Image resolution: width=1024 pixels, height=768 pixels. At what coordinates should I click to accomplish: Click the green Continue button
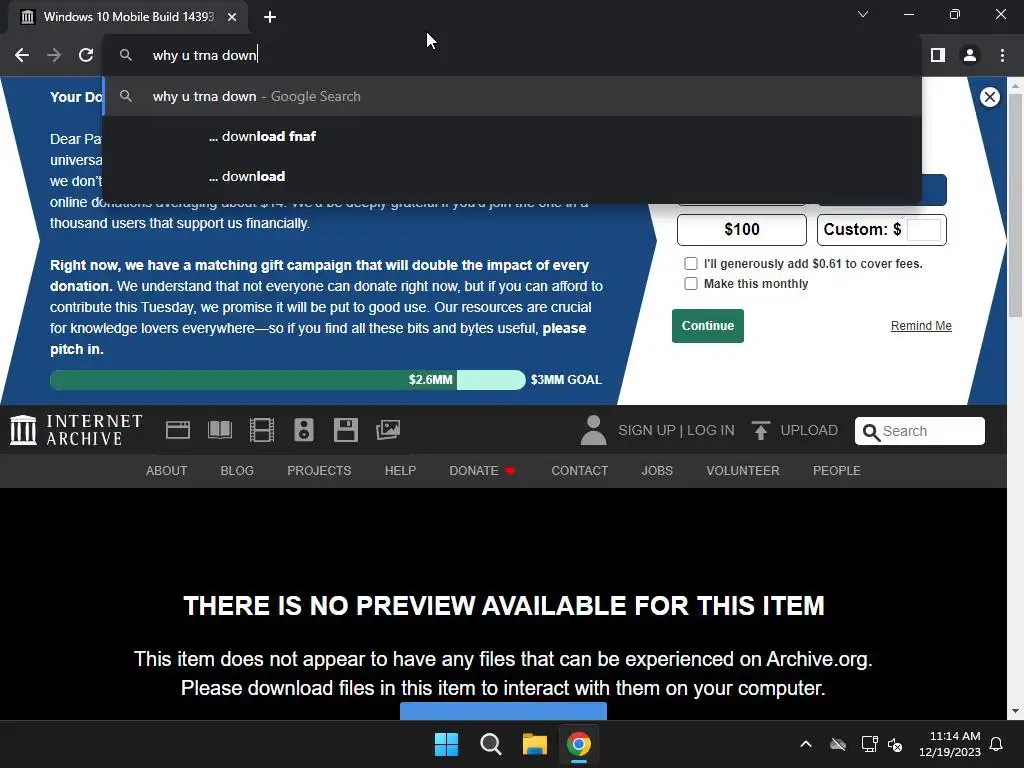coord(708,326)
